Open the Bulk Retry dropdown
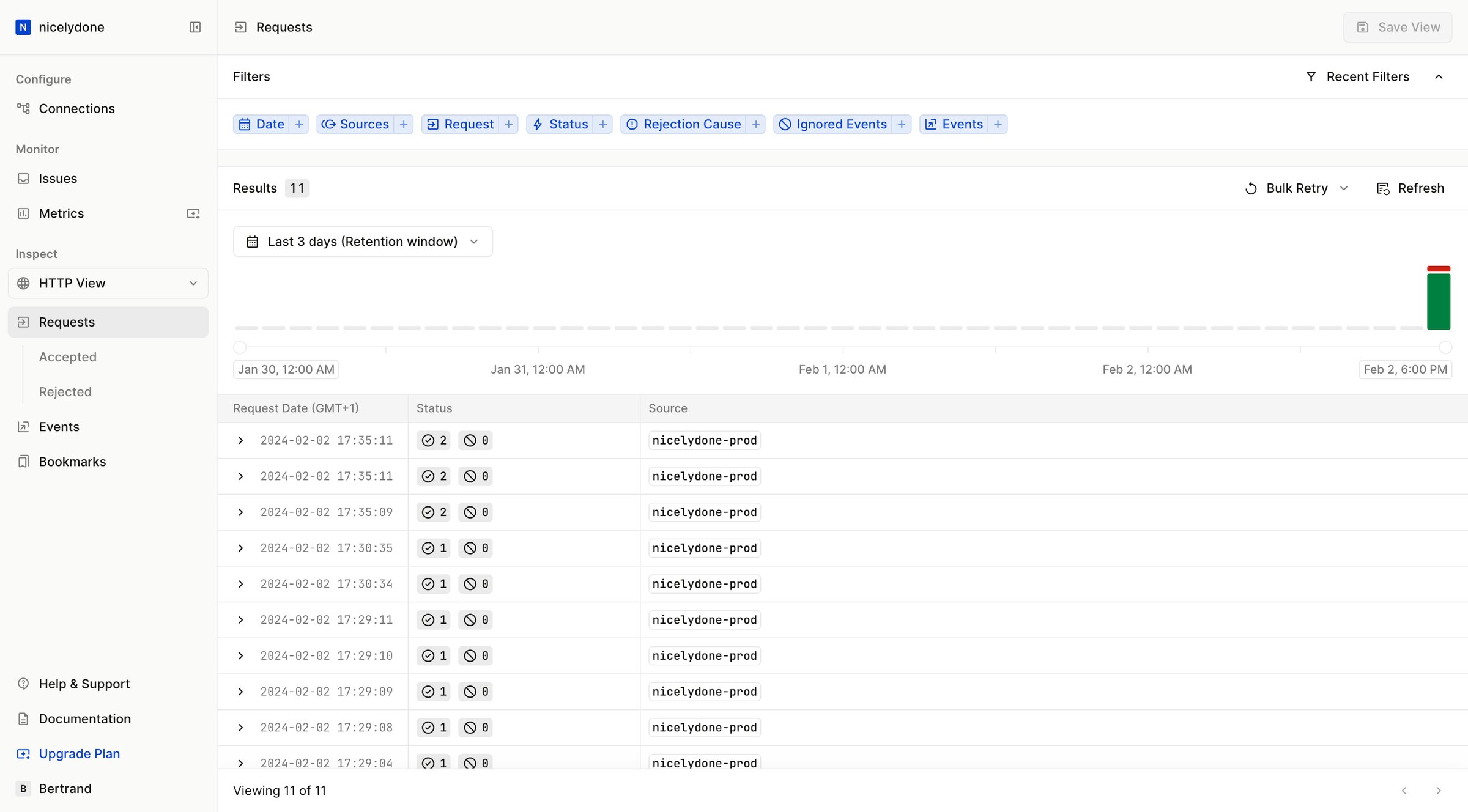The height and width of the screenshot is (812, 1468). (x=1296, y=188)
